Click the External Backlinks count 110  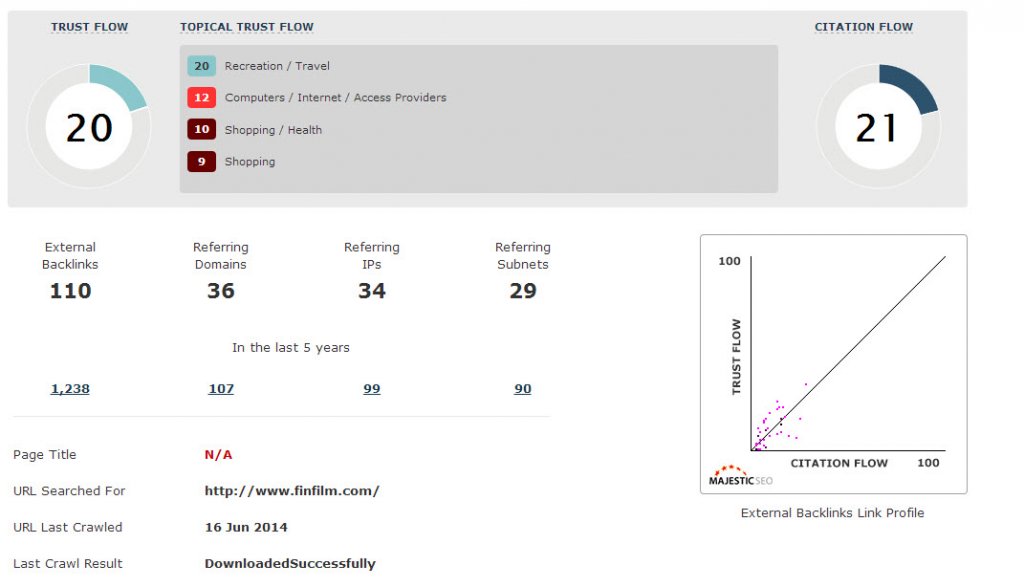[x=70, y=291]
